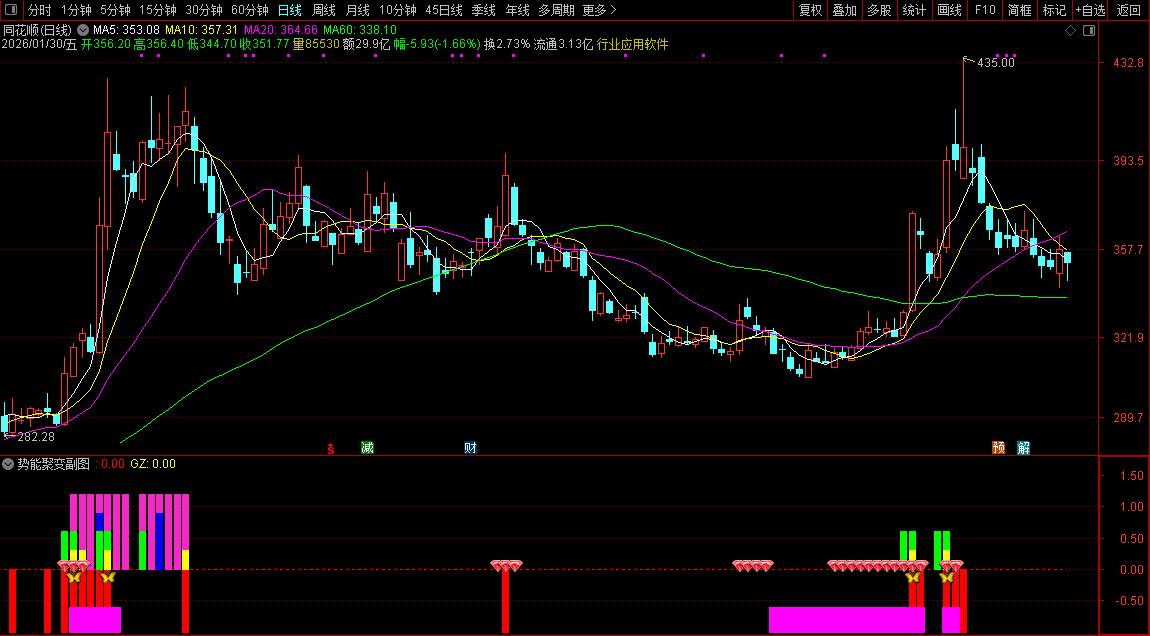The height and width of the screenshot is (636, 1150).
Task: Click the MA60: 338.10 indicator label
Action: click(x=360, y=30)
